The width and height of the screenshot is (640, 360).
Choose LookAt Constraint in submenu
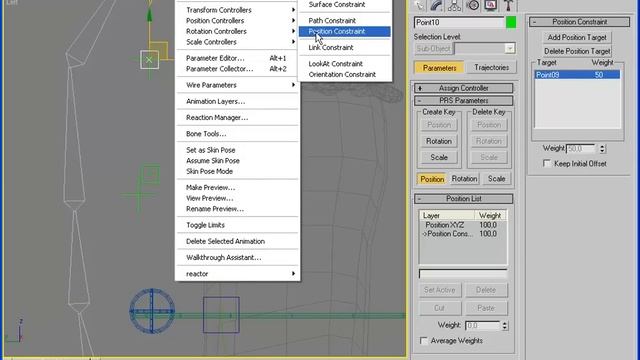(344, 64)
